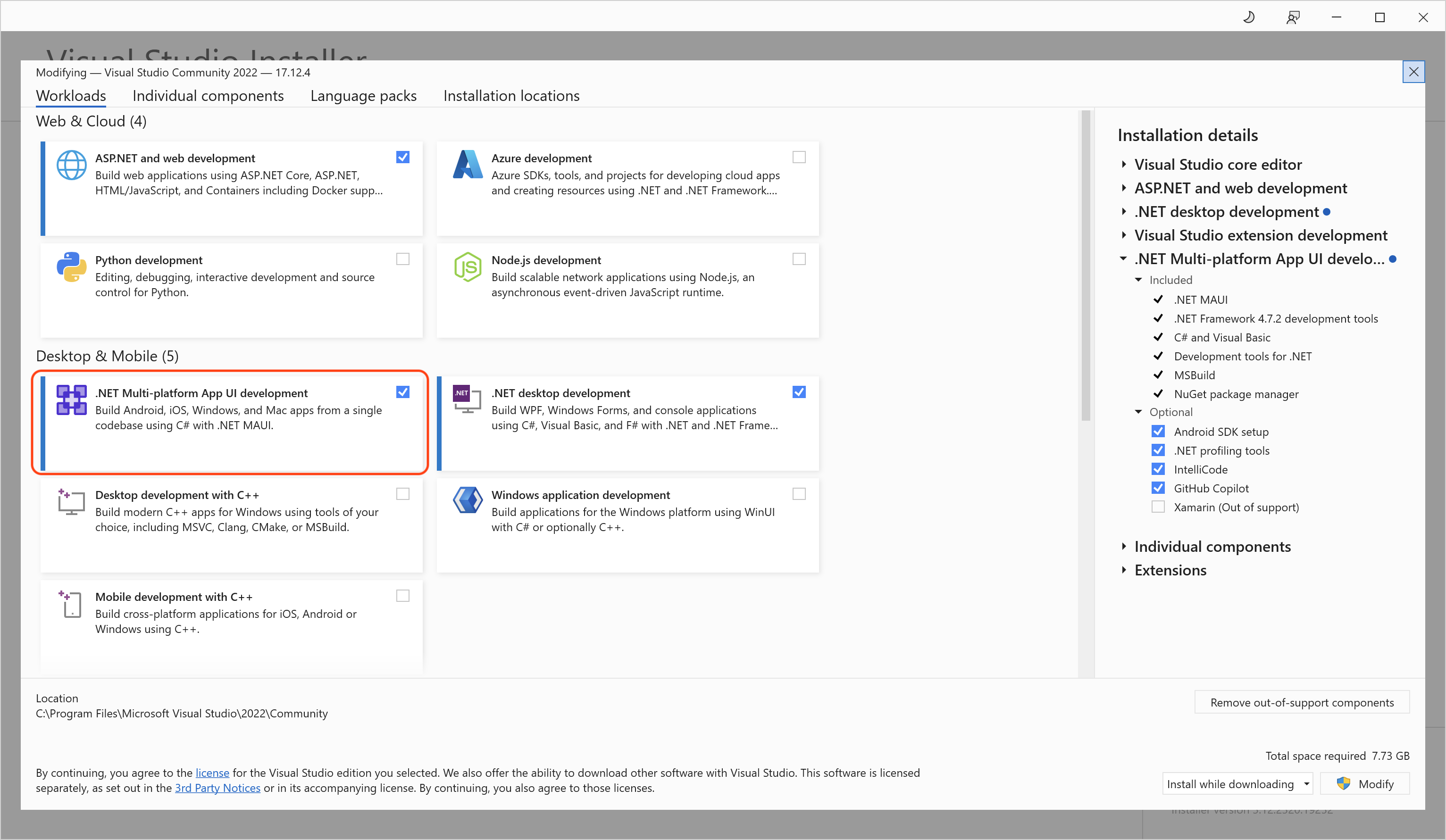Click C# and Visual Basic item

(x=1221, y=337)
